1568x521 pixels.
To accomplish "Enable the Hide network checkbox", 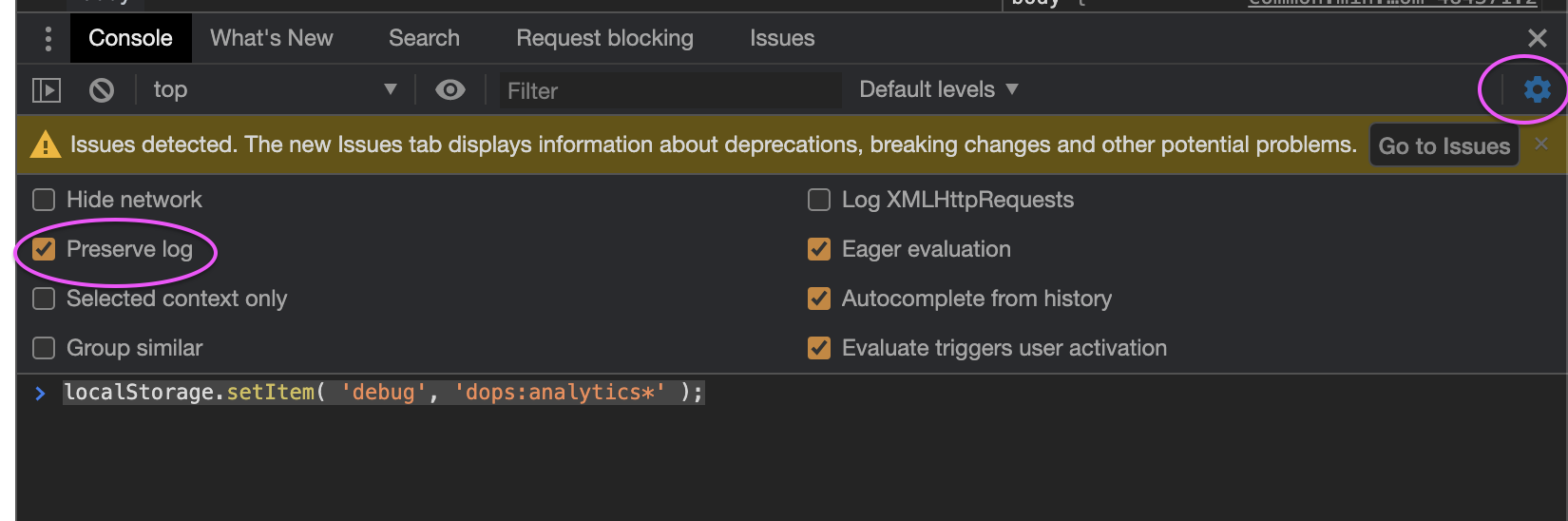I will tap(44, 200).
